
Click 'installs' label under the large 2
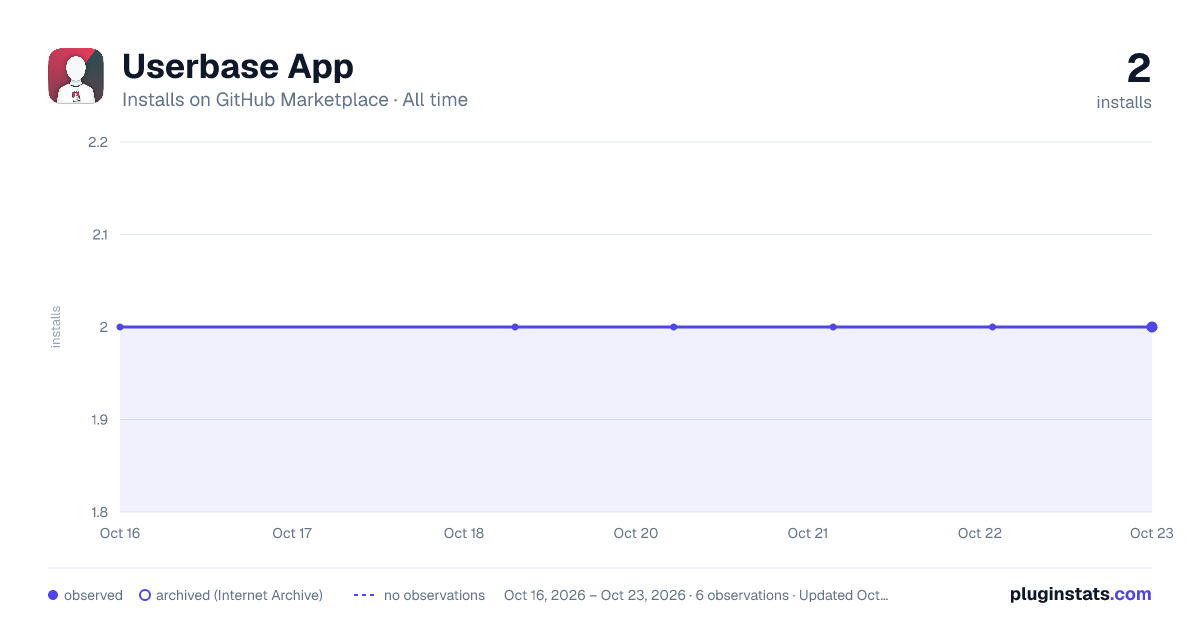pos(1124,102)
